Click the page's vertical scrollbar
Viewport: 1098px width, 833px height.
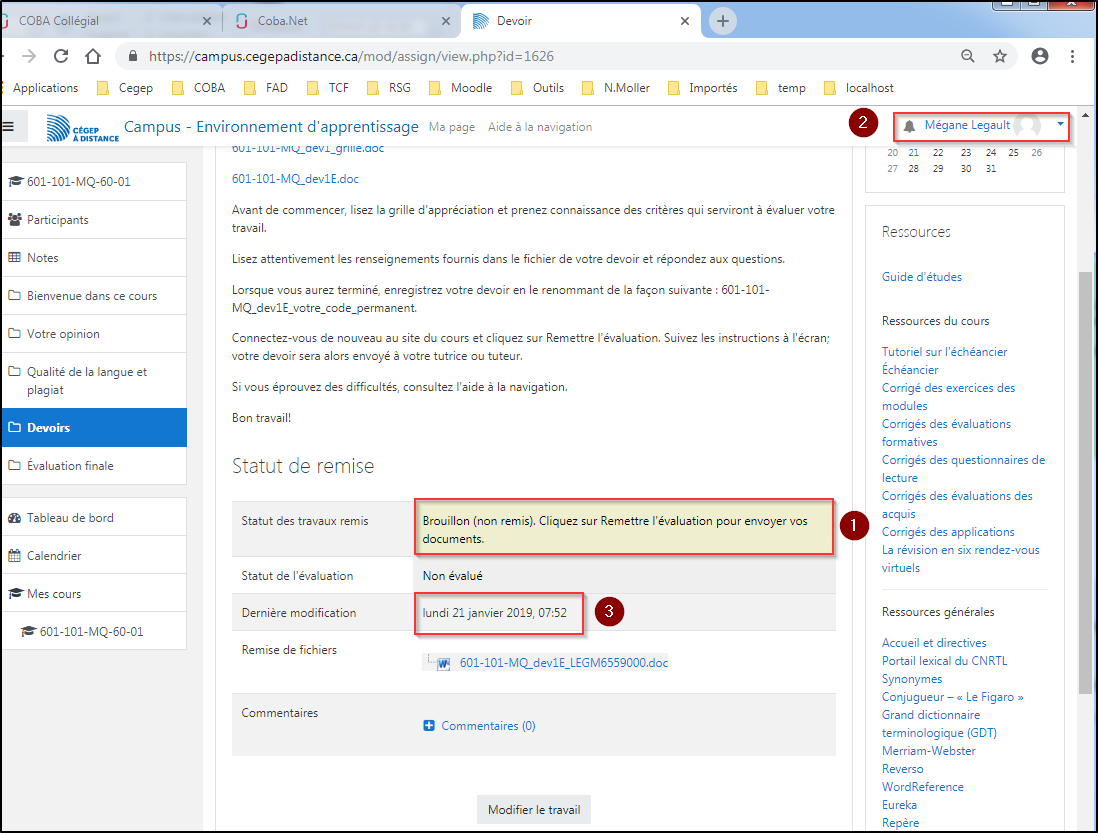1086,480
